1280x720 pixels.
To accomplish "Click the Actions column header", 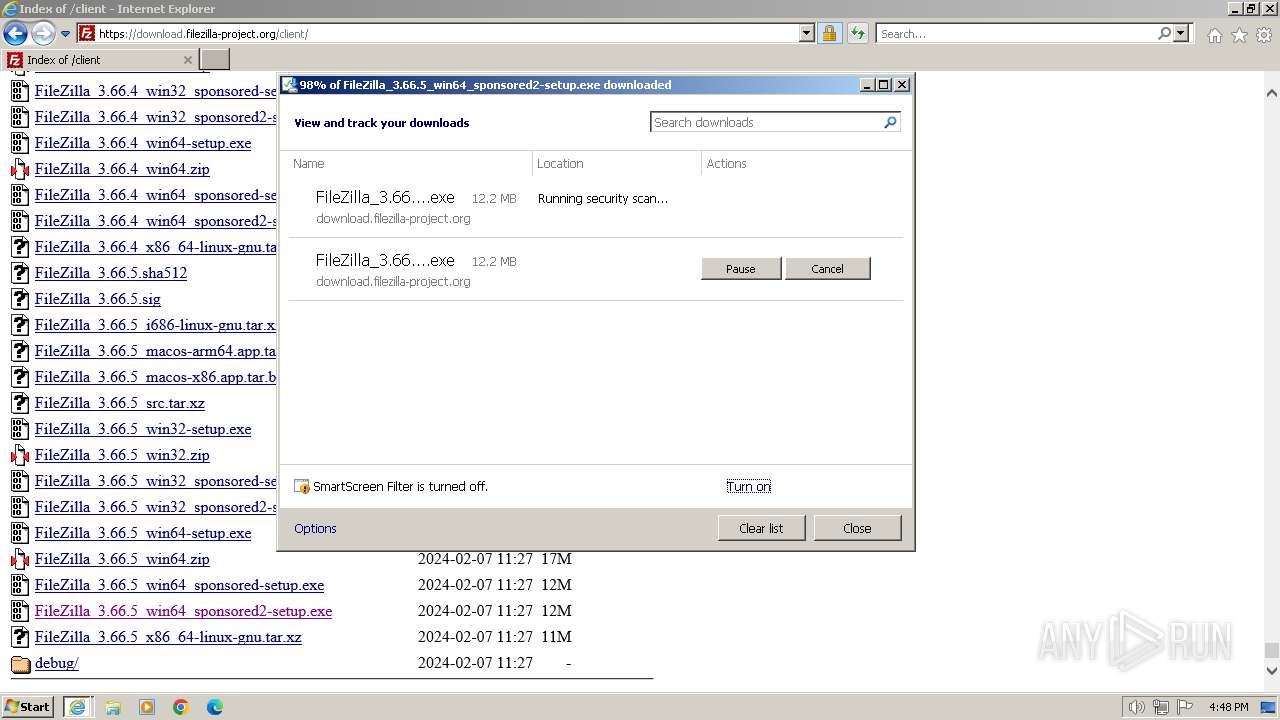I will click(x=727, y=163).
